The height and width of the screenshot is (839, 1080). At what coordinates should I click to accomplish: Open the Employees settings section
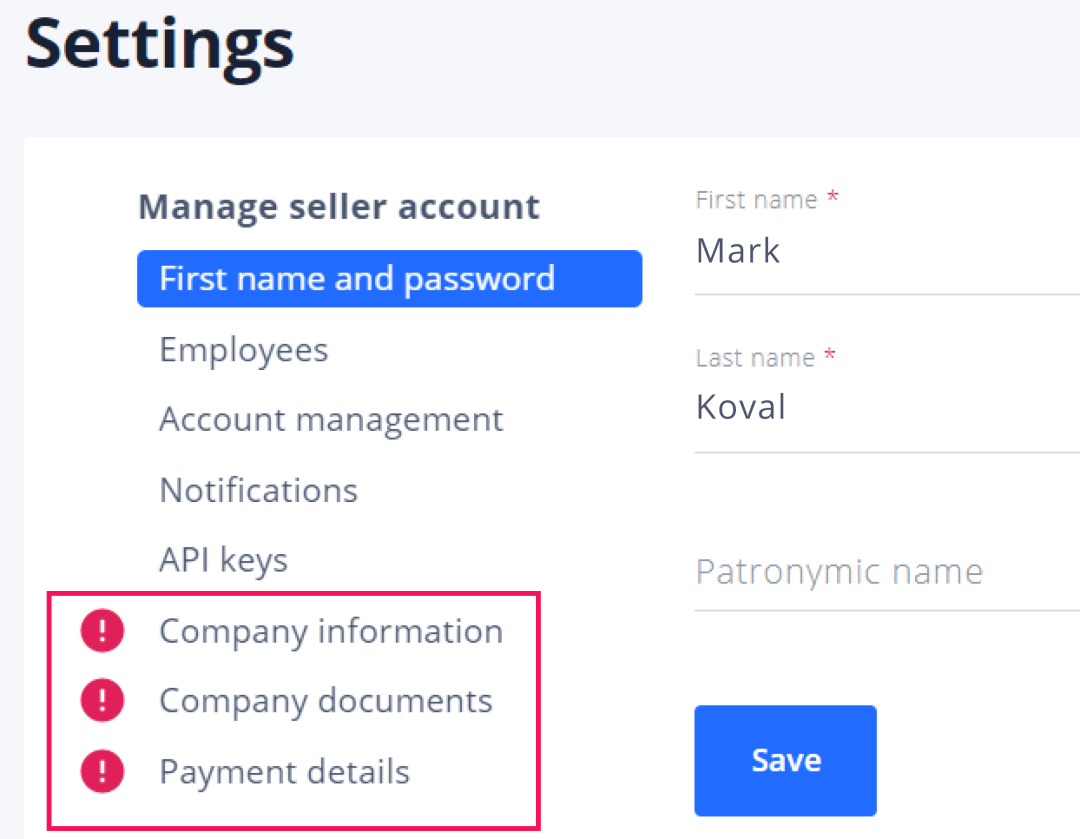244,350
